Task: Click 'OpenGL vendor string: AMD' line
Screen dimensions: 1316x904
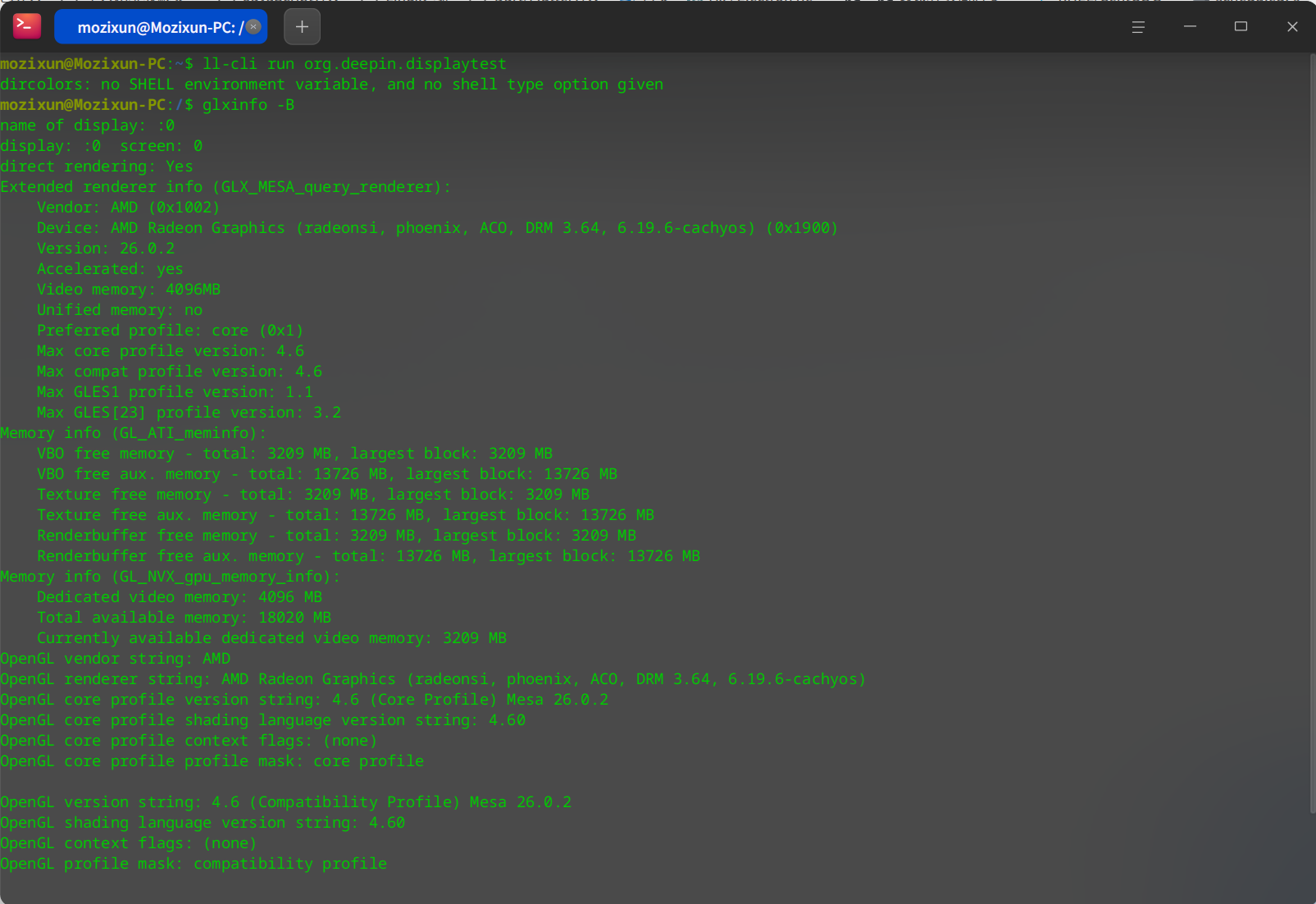Action: tap(116, 659)
